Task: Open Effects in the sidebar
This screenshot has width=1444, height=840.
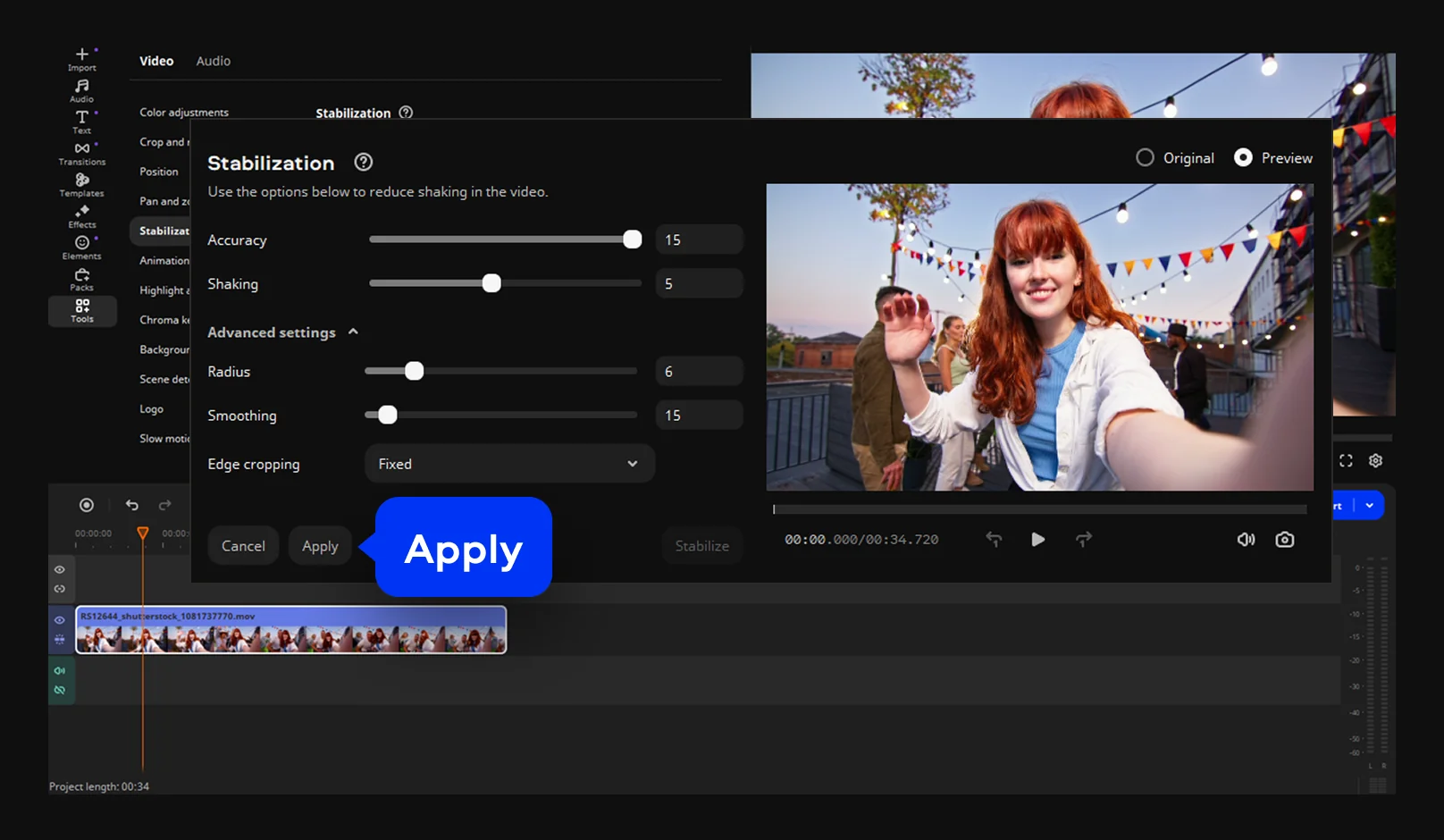Action: click(81, 216)
